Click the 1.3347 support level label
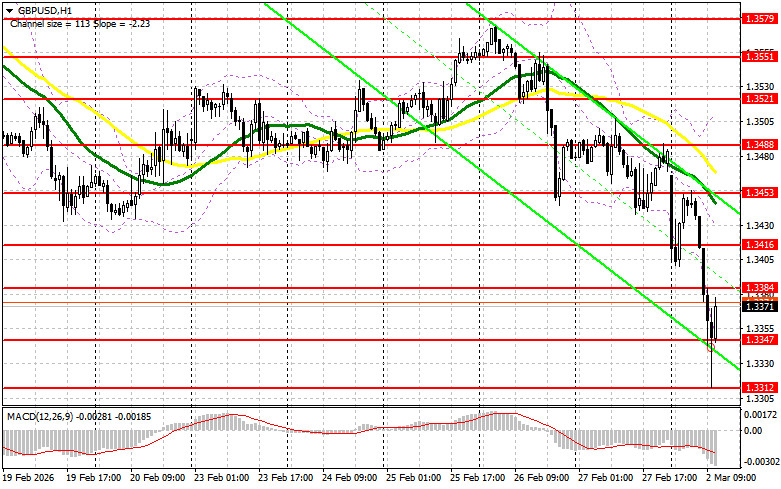Screen dimensions: 781x489 point(759,339)
